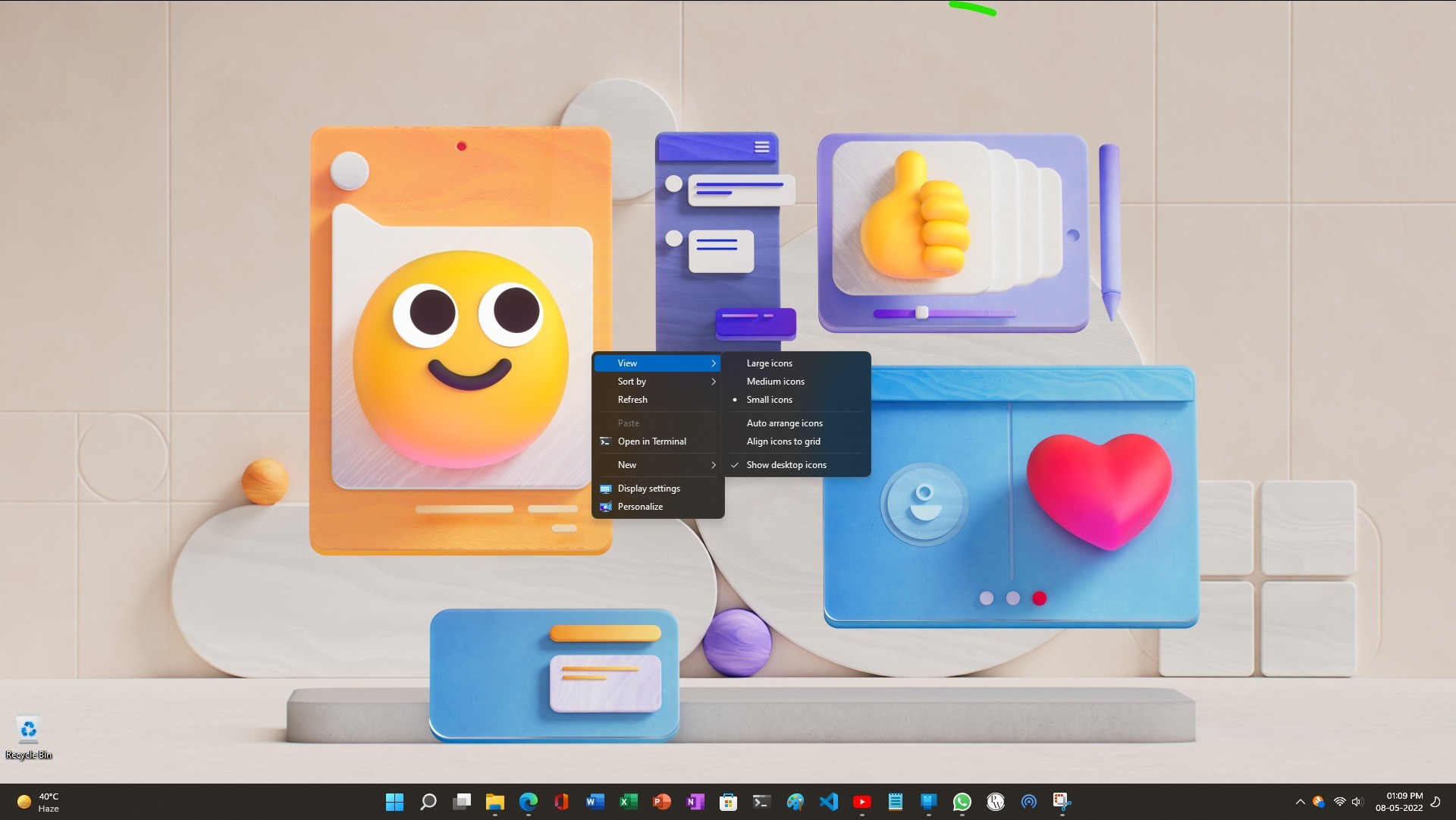Show hidden system tray icons chevron
The image size is (1456, 820).
click(1300, 802)
